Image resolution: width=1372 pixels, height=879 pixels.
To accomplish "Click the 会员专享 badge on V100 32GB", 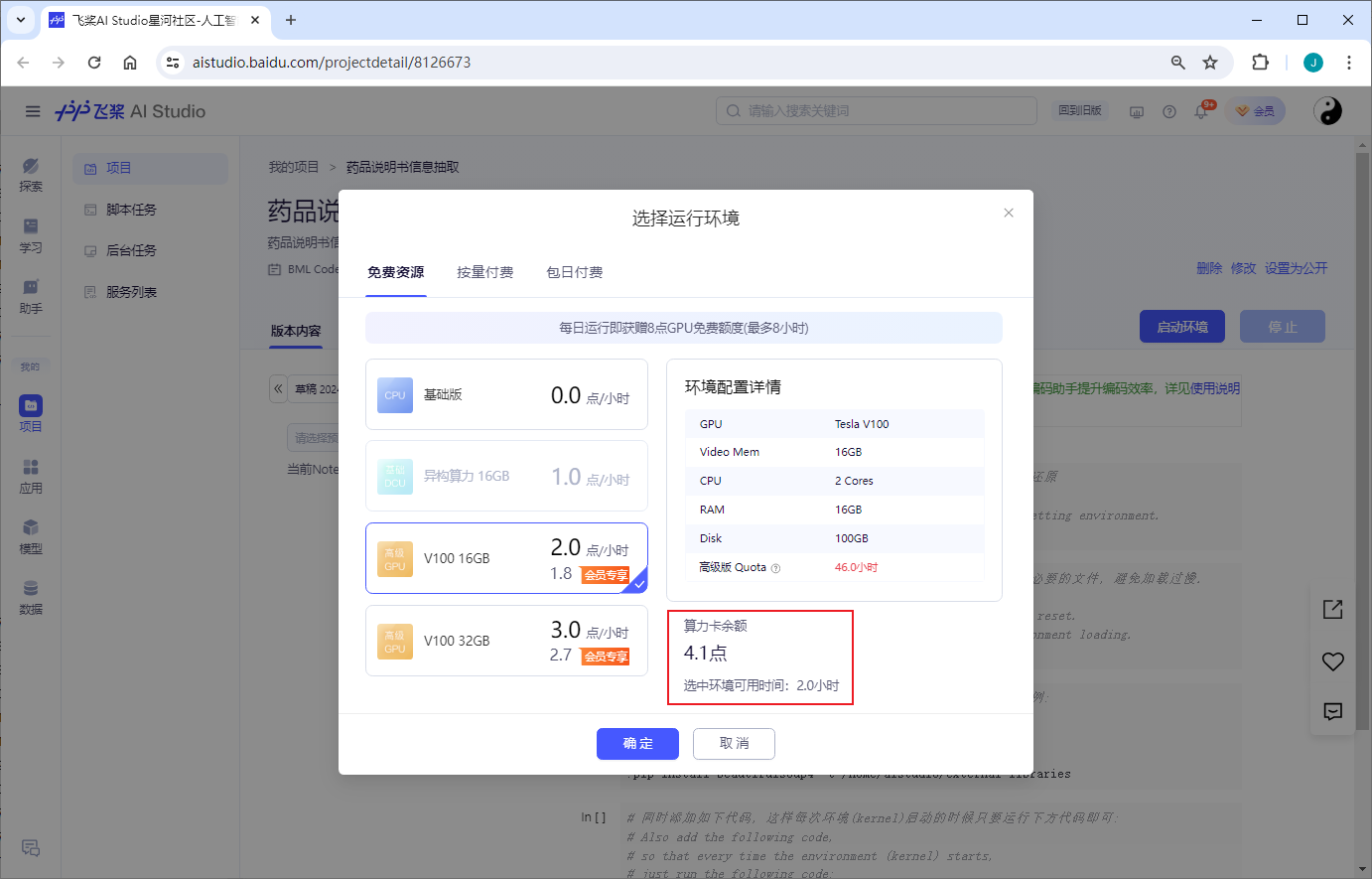I will (606, 657).
